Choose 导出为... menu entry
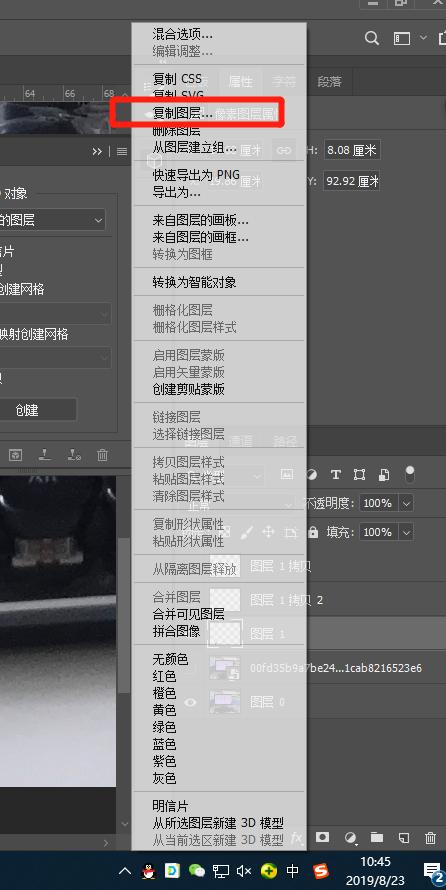The image size is (446, 890). click(176, 192)
